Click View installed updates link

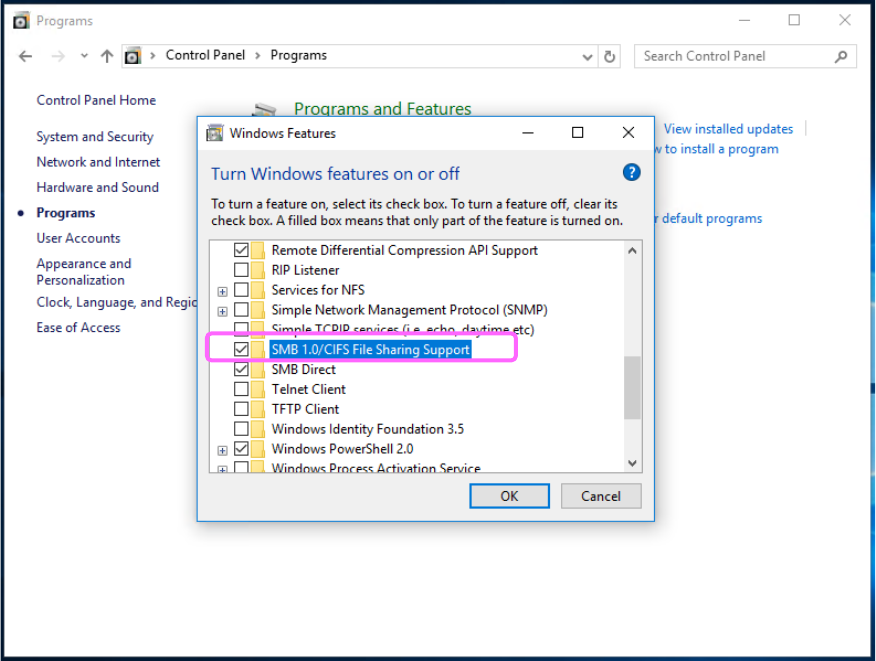point(728,129)
